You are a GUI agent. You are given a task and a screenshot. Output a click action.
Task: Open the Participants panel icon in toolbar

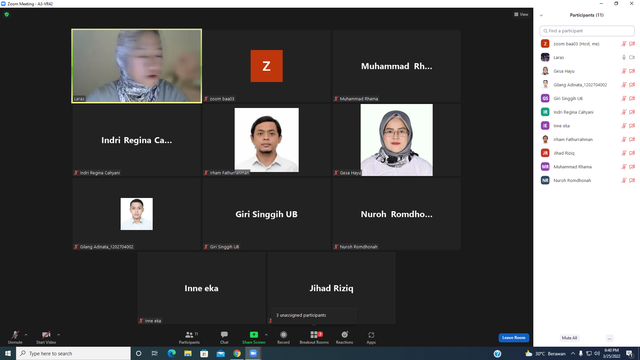point(189,335)
